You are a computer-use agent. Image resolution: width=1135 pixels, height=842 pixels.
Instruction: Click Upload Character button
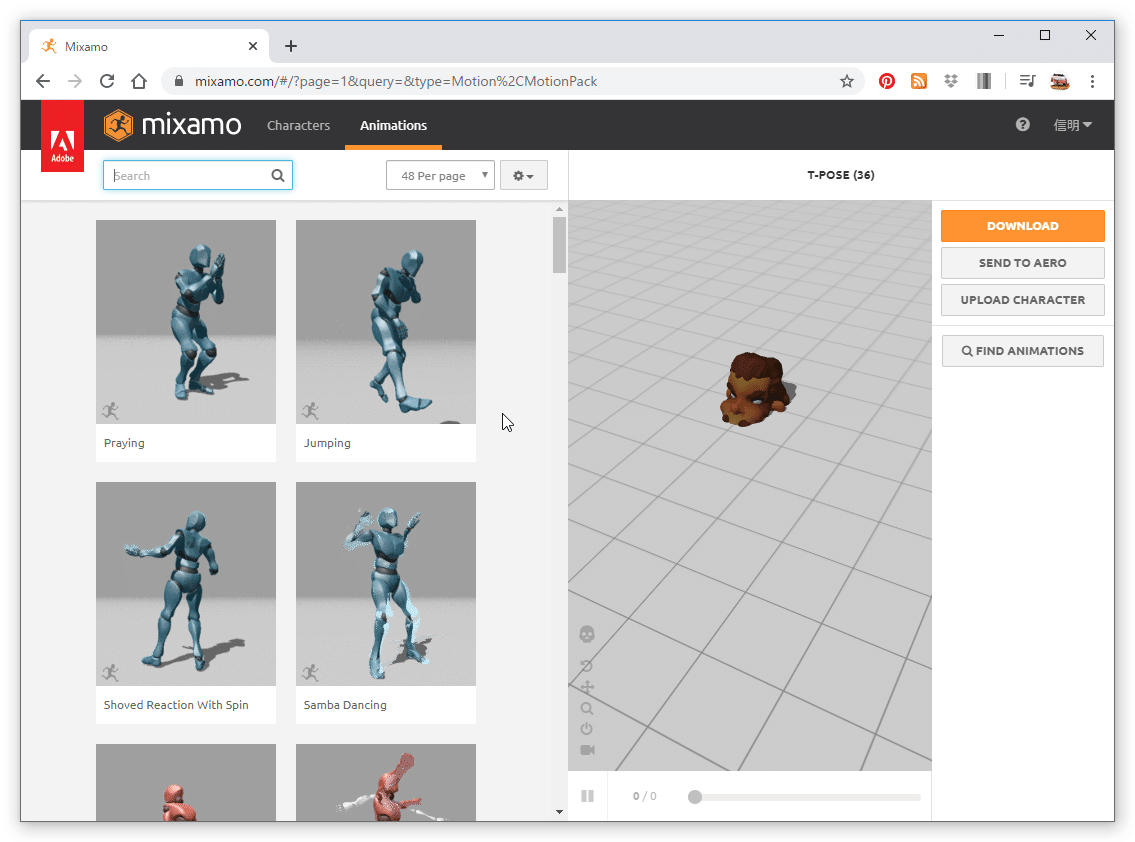pyautogui.click(x=1022, y=300)
